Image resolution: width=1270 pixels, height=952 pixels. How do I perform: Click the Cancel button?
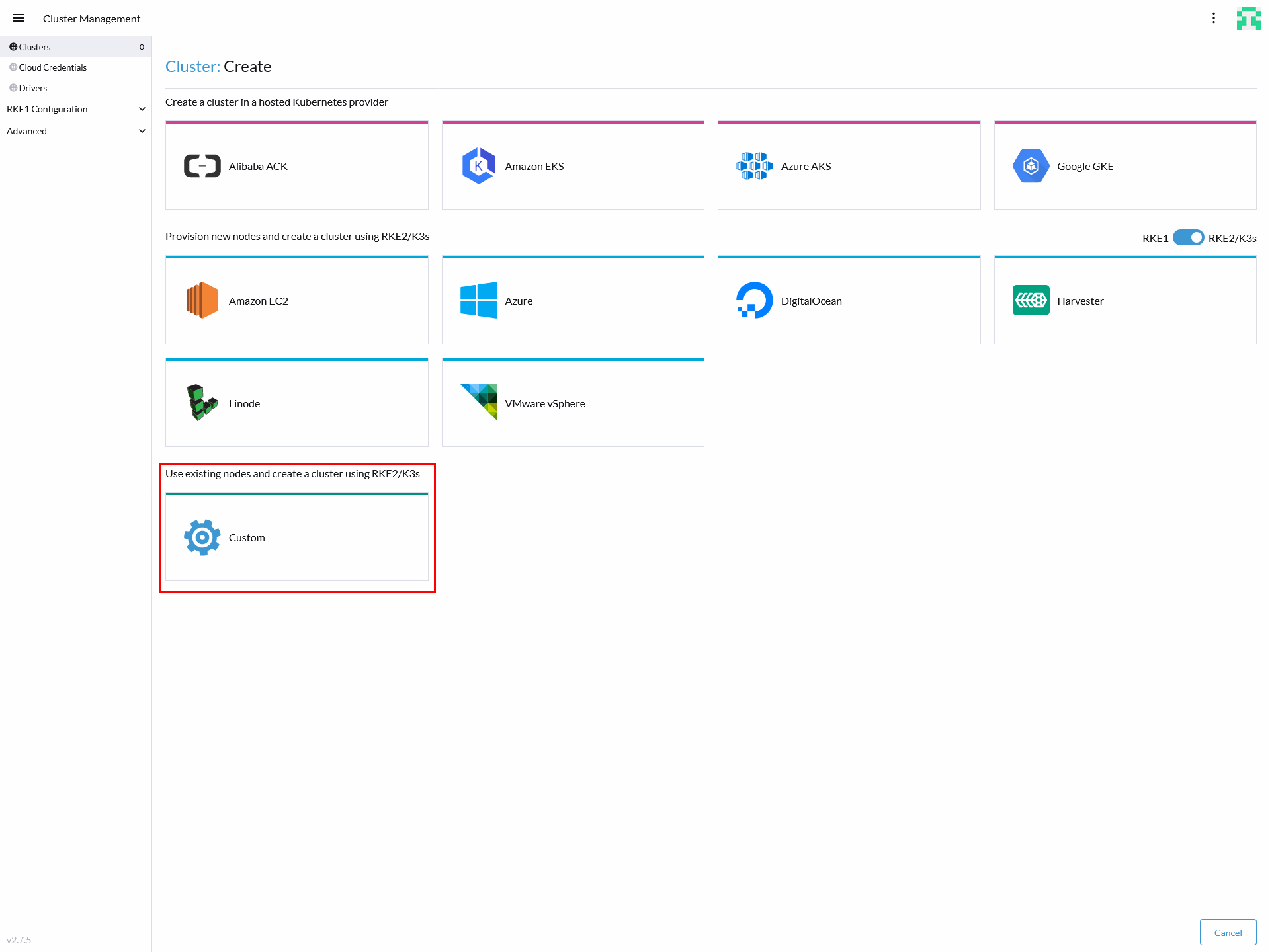click(1228, 932)
